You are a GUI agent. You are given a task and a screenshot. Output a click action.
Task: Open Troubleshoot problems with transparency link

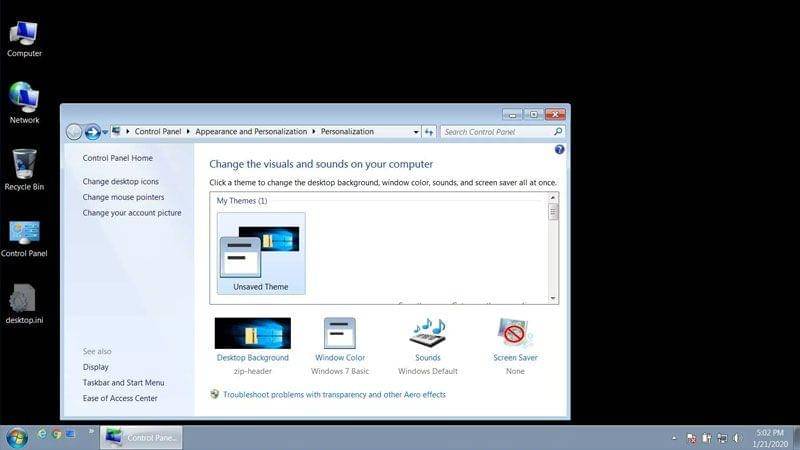tap(334, 395)
